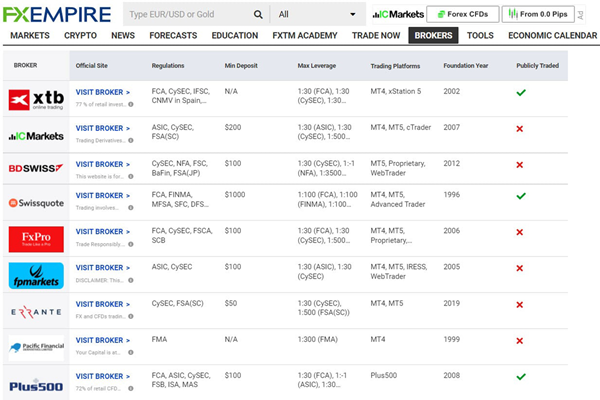Click the IC Markets broker logo in table
This screenshot has height=400, width=600.
(35, 135)
